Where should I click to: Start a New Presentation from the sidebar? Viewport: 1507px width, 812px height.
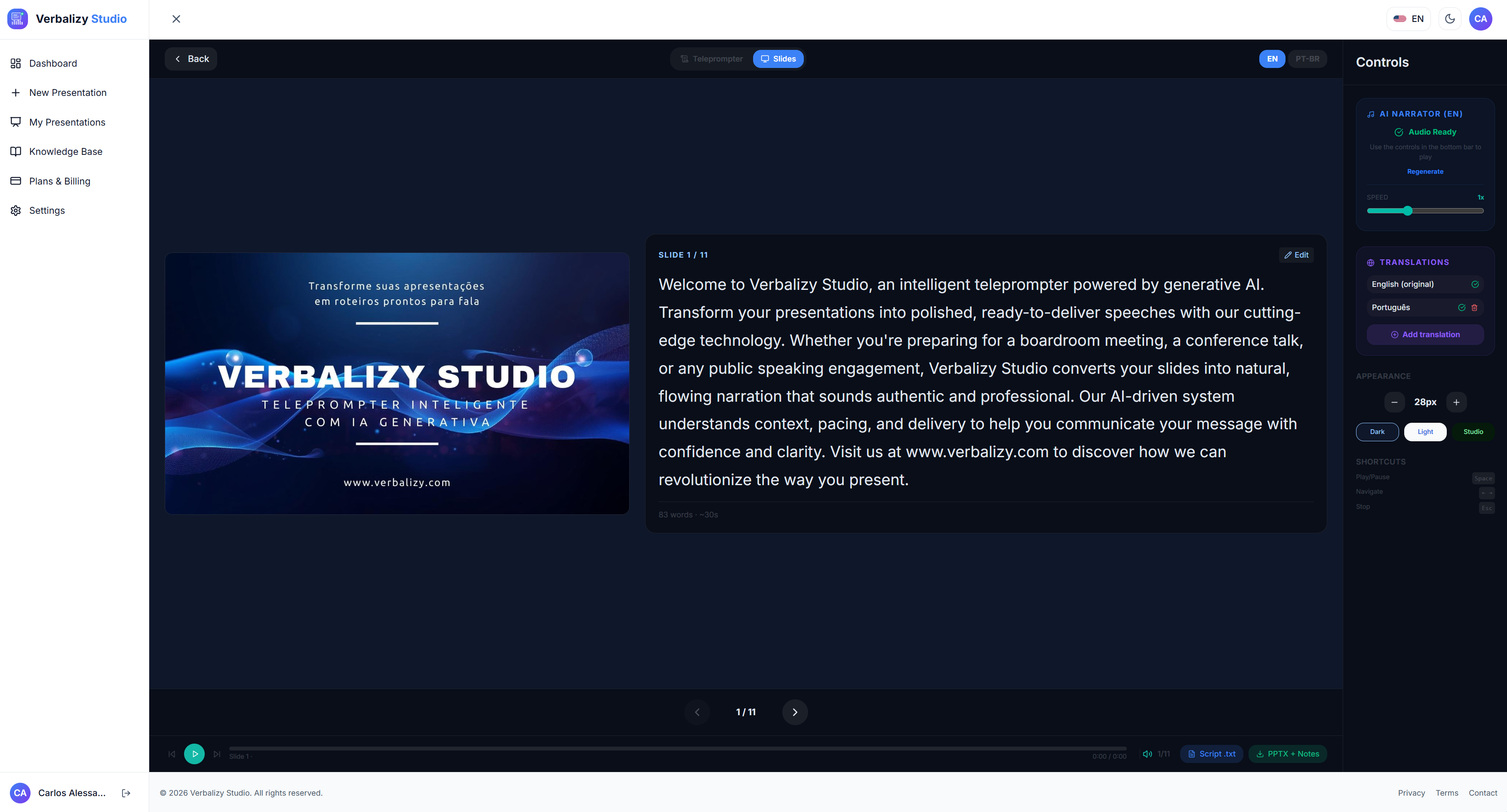click(x=74, y=92)
